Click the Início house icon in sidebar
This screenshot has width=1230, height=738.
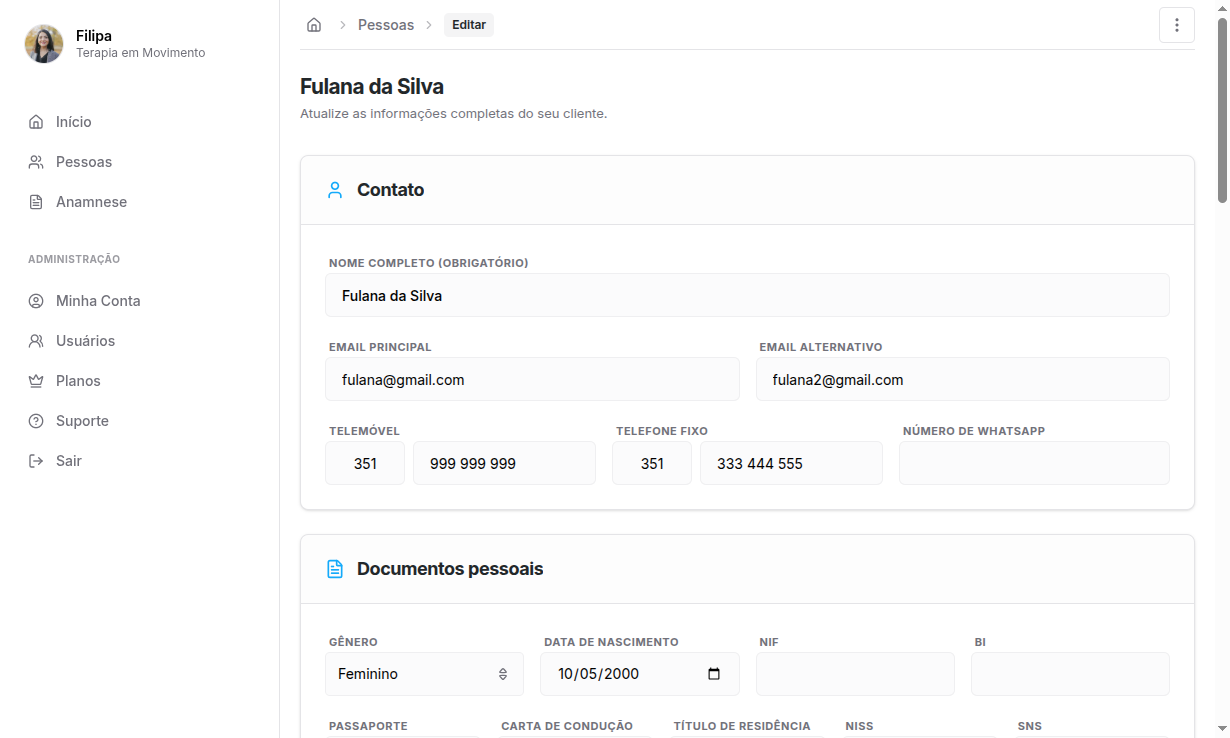pos(36,122)
